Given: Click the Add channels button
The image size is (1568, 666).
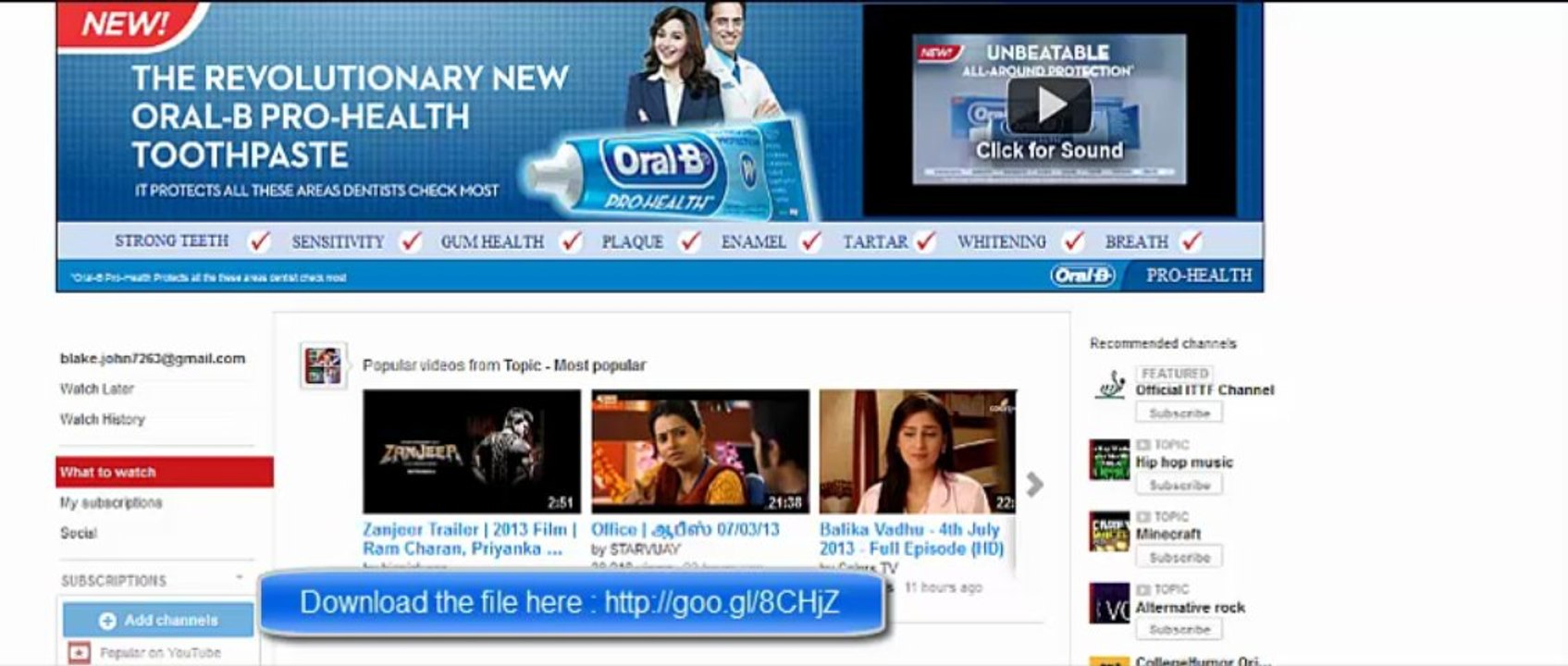Looking at the screenshot, I should point(158,620).
